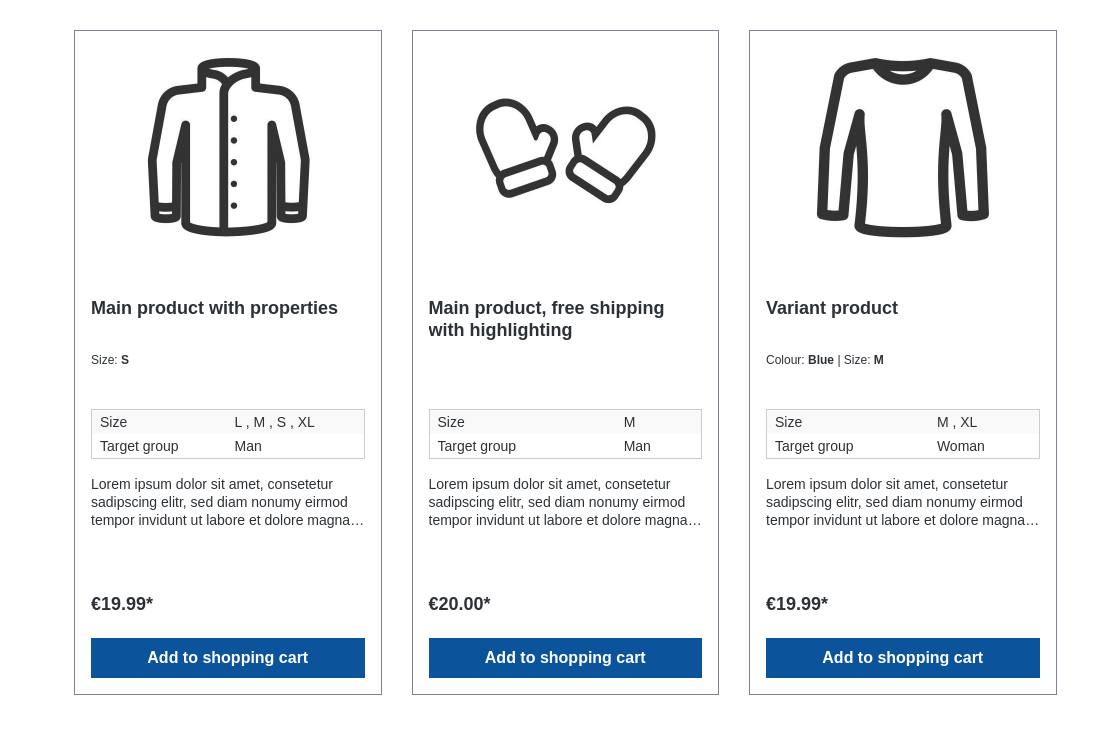Click the "Size: S" variant text
The height and width of the screenshot is (744, 1116).
click(x=110, y=360)
